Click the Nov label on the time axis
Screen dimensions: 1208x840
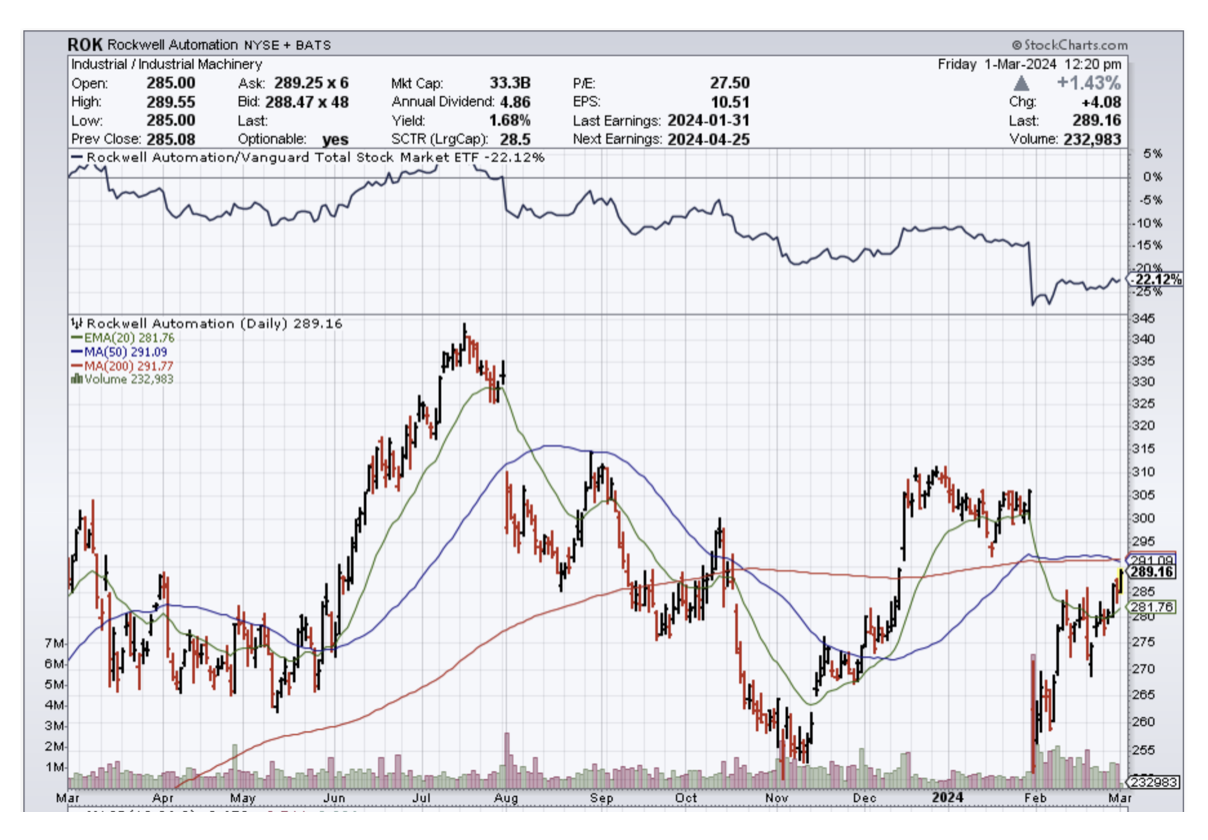point(777,798)
